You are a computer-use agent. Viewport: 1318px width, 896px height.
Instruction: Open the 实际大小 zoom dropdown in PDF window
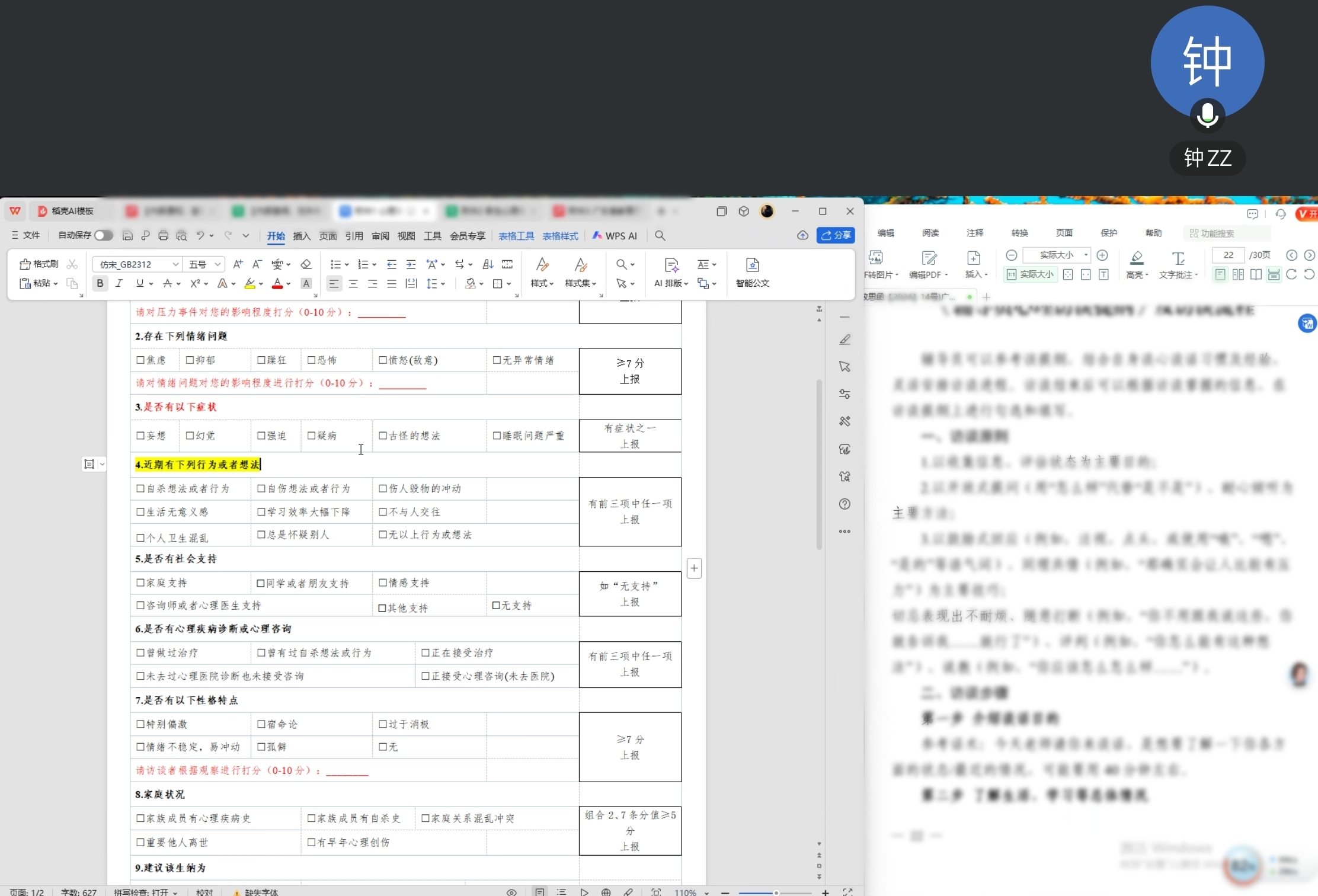pyautogui.click(x=1086, y=255)
